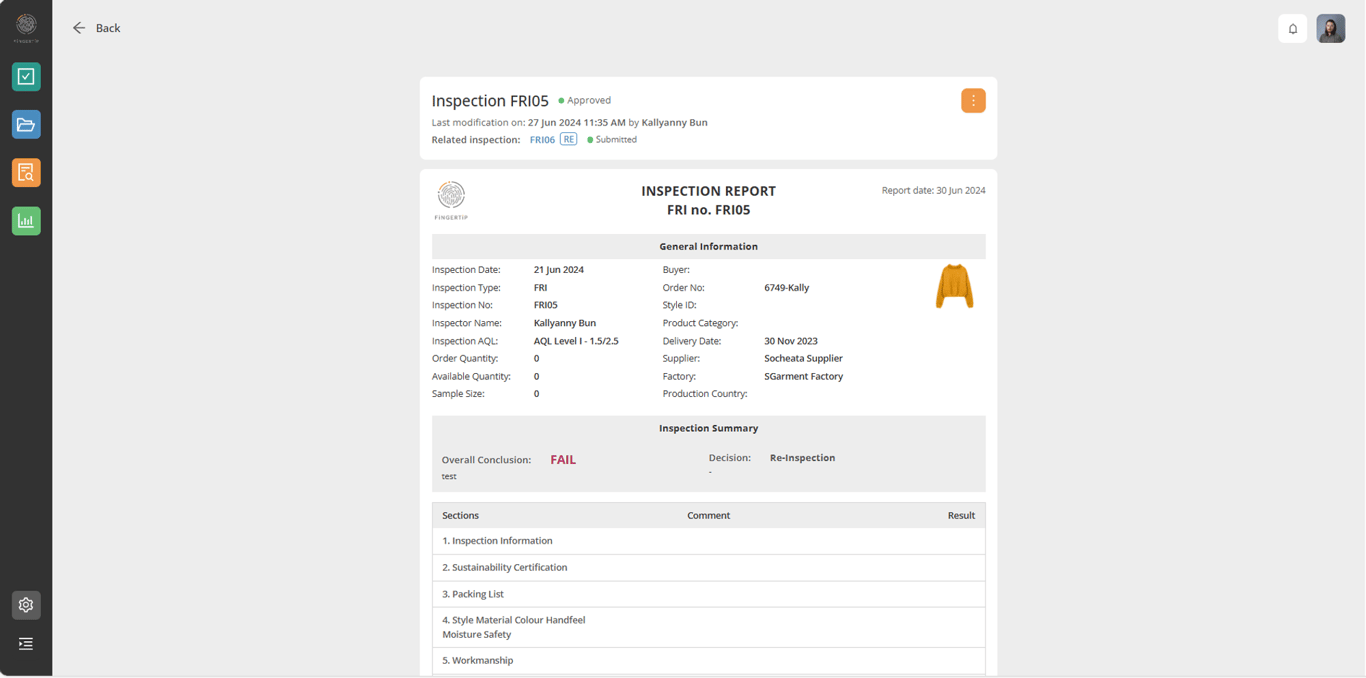Open the settings gear in sidebar
Viewport: 1366px width, 678px height.
pos(26,605)
